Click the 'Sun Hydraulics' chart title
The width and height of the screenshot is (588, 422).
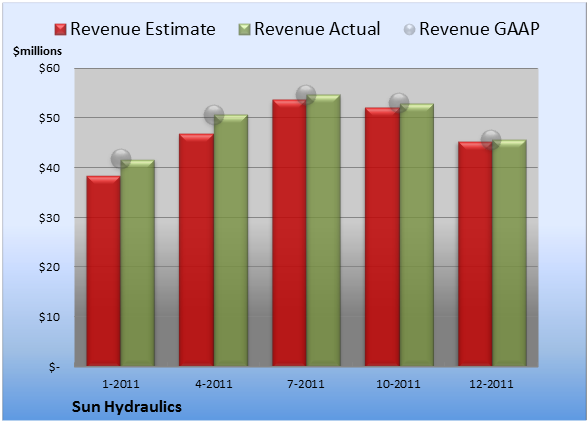click(127, 407)
